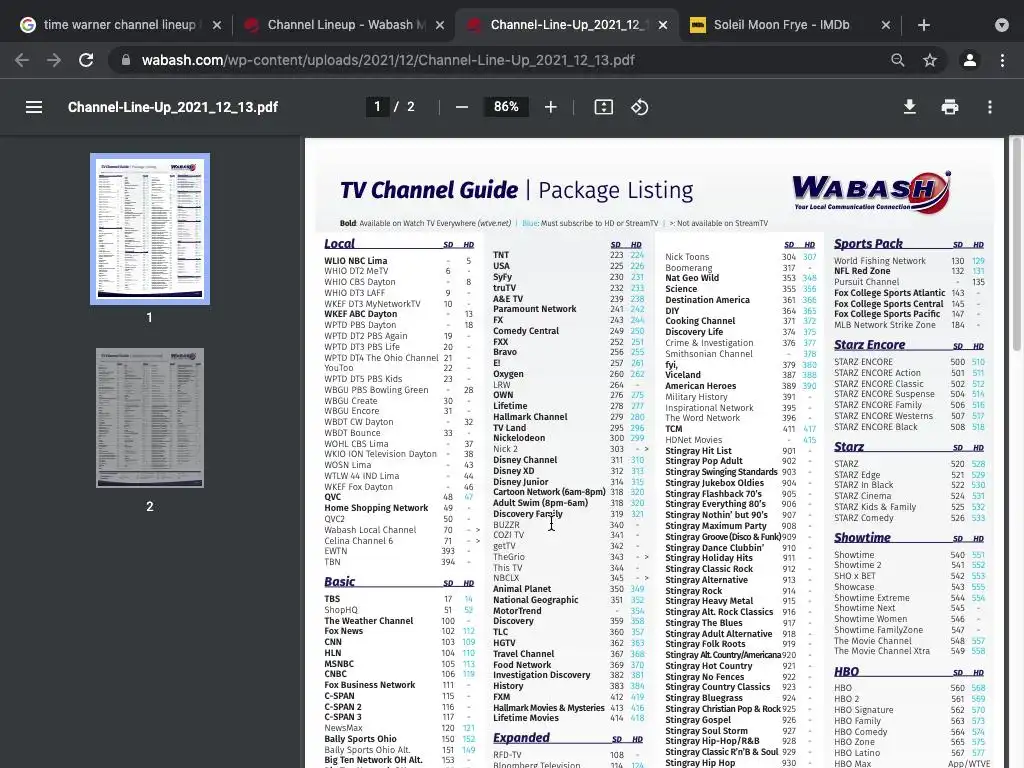Image resolution: width=1024 pixels, height=768 pixels.
Task: Select page 2 thumbnail
Action: tap(150, 418)
